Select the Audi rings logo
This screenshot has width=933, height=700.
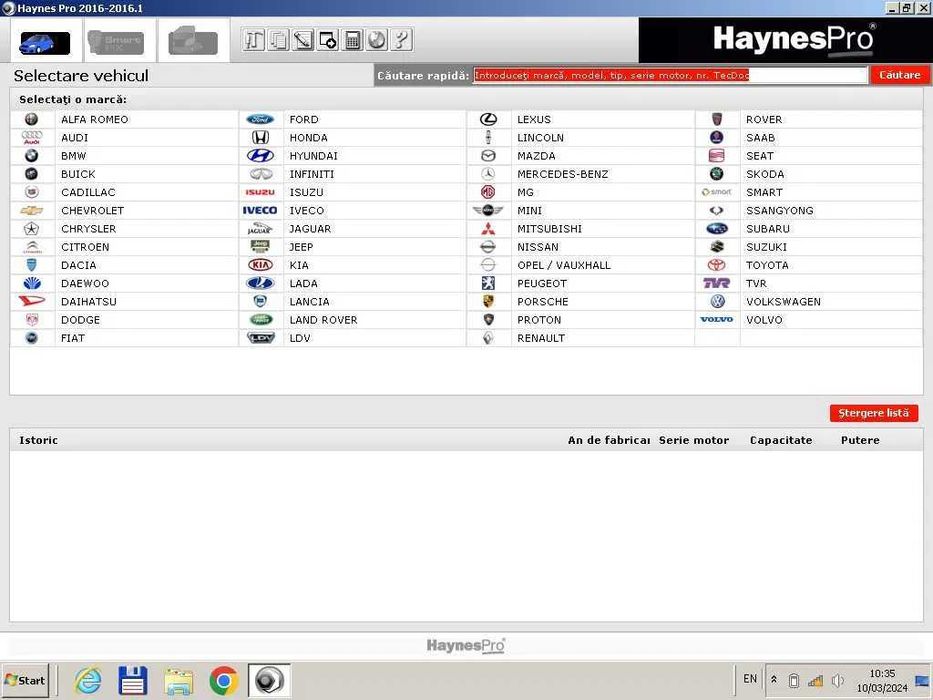(x=32, y=138)
